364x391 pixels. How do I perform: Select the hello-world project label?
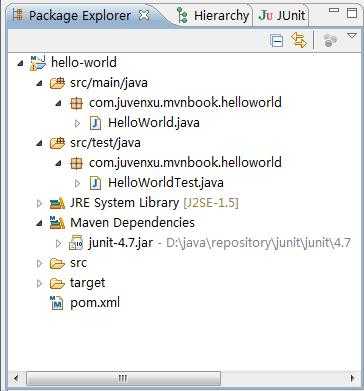[84, 63]
